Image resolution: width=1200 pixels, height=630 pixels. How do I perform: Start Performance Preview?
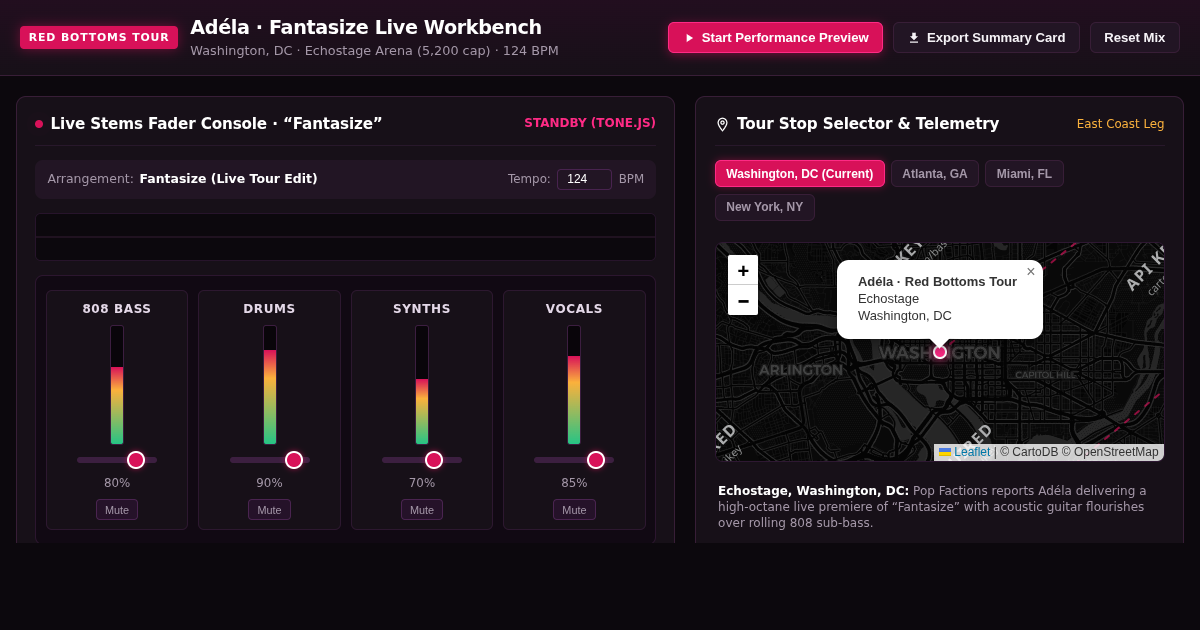click(775, 38)
